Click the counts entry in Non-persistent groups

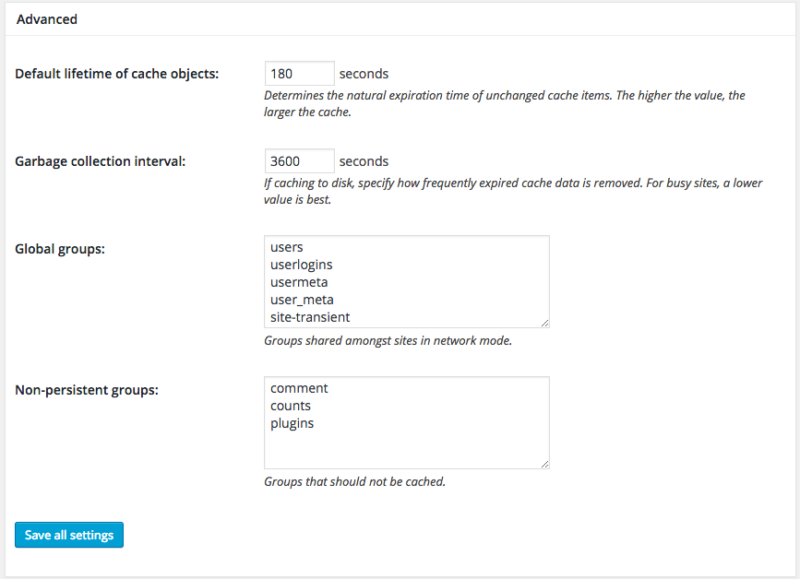coord(290,405)
